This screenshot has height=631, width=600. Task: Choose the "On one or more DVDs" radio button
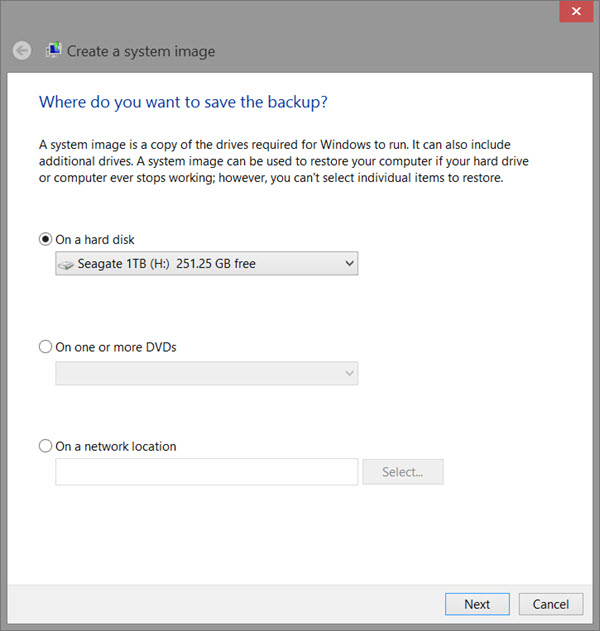click(45, 346)
